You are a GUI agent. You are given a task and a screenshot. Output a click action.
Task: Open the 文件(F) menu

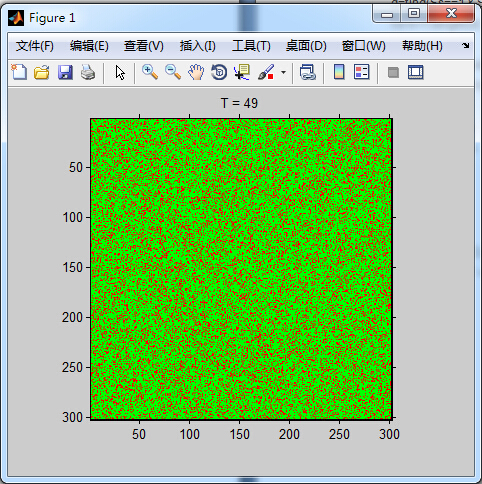point(35,46)
